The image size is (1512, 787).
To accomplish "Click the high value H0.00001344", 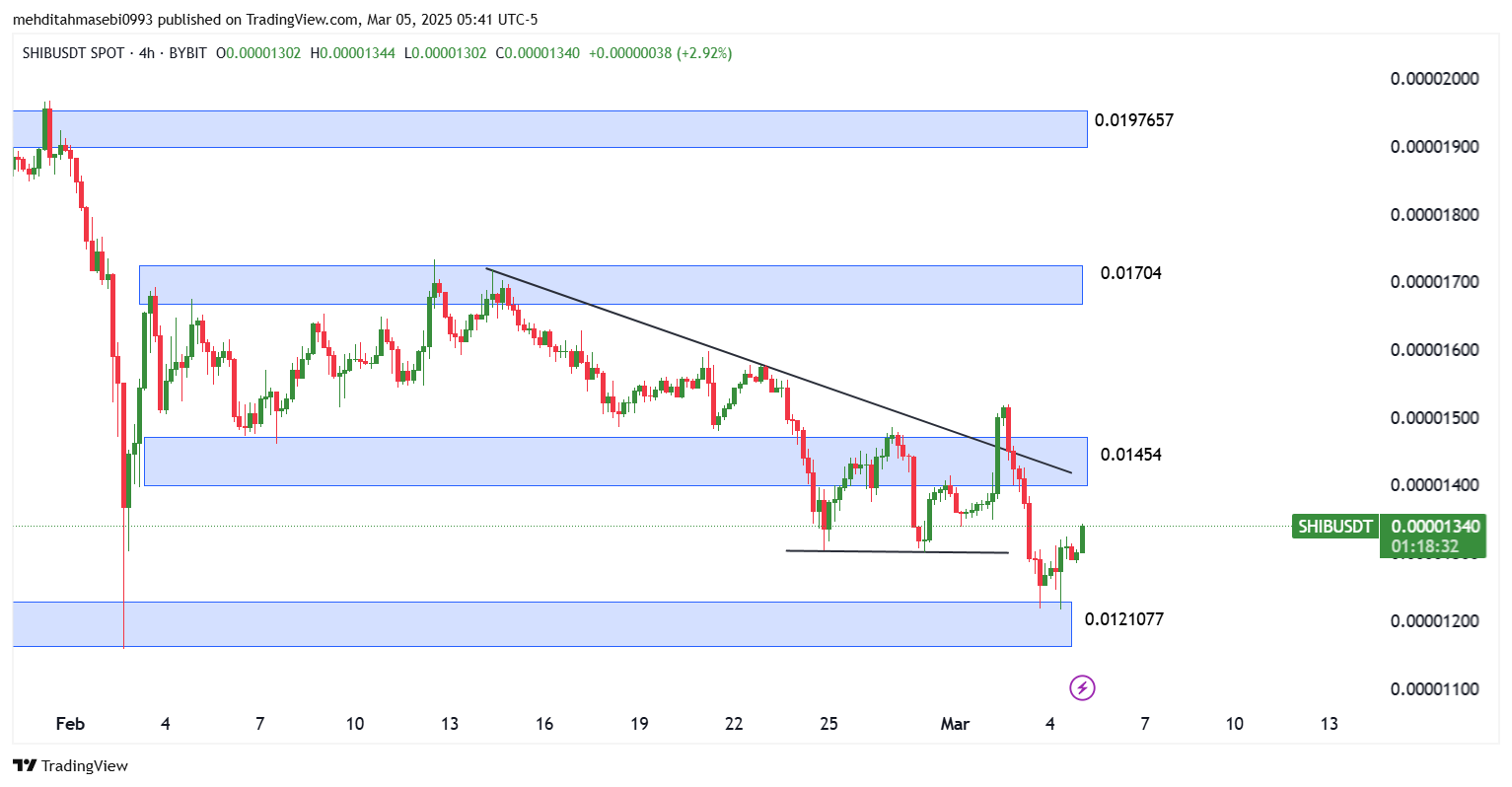I will click(x=352, y=53).
